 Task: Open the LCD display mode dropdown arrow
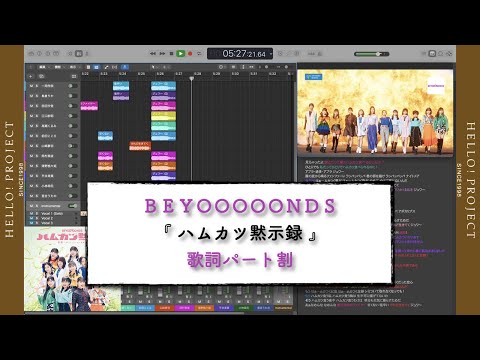click(x=271, y=54)
